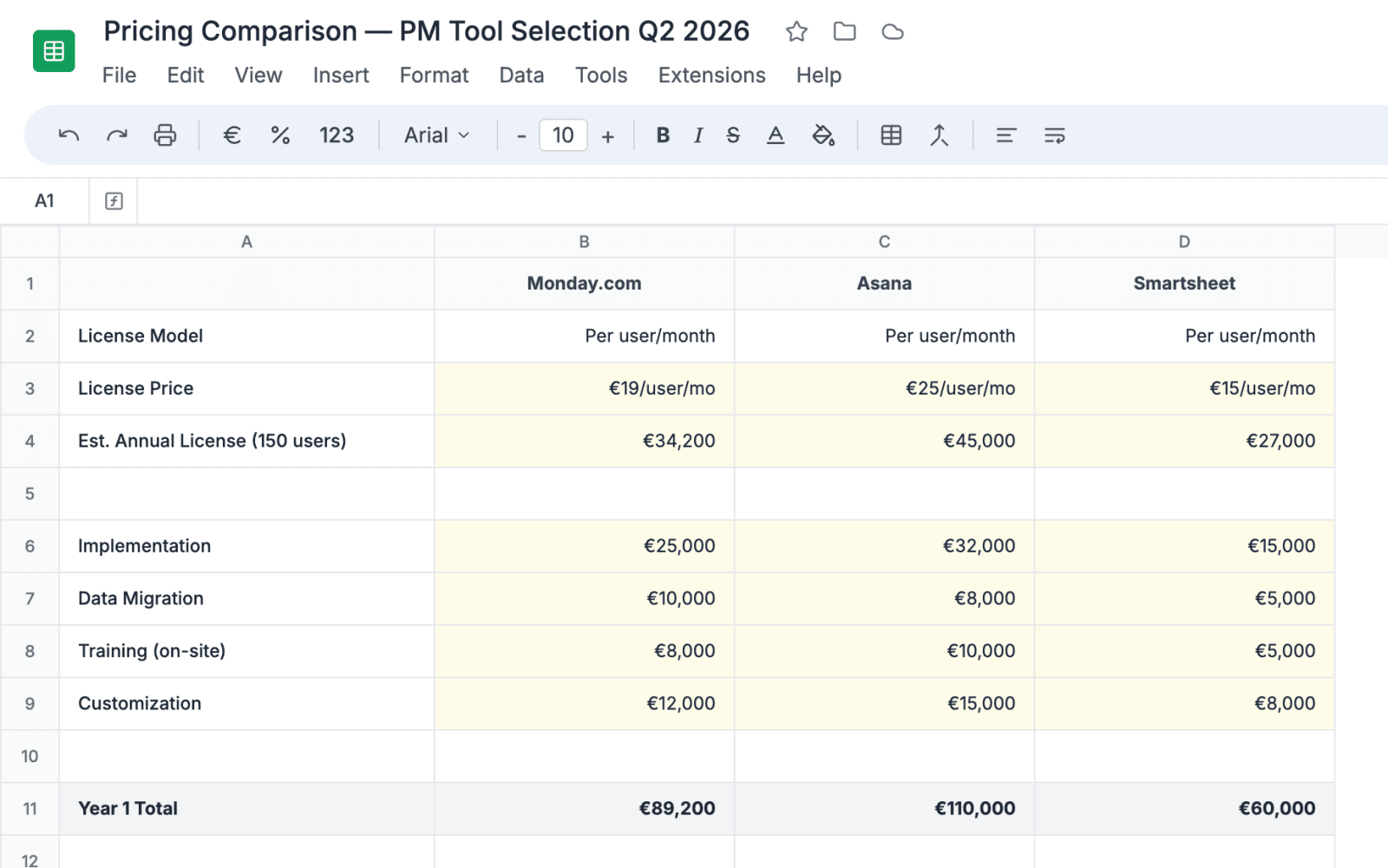Select column D header
The height and width of the screenshot is (868, 1388).
click(x=1184, y=242)
